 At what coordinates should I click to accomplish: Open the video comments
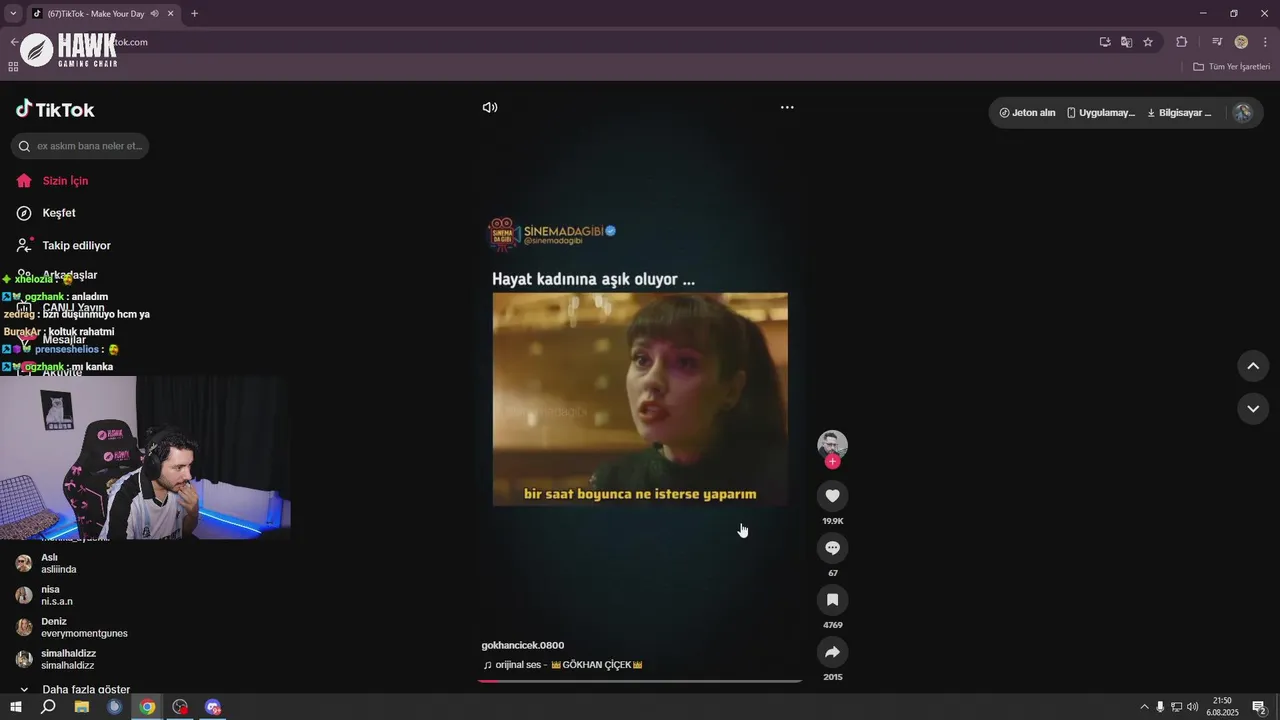pyautogui.click(x=832, y=548)
